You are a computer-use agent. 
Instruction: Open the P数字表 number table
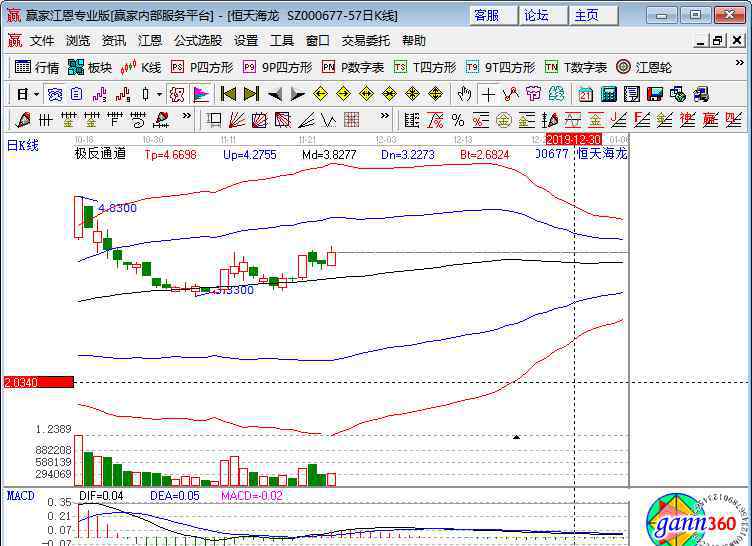[x=352, y=68]
